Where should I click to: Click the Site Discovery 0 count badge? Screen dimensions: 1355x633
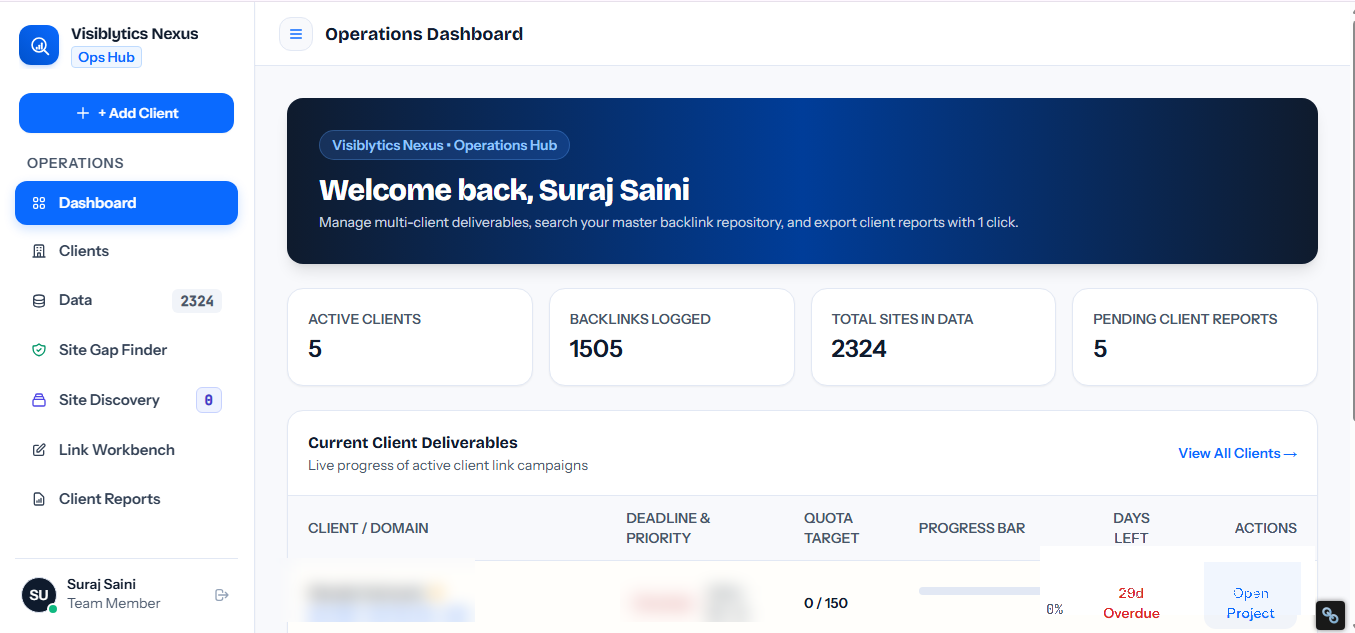point(208,400)
